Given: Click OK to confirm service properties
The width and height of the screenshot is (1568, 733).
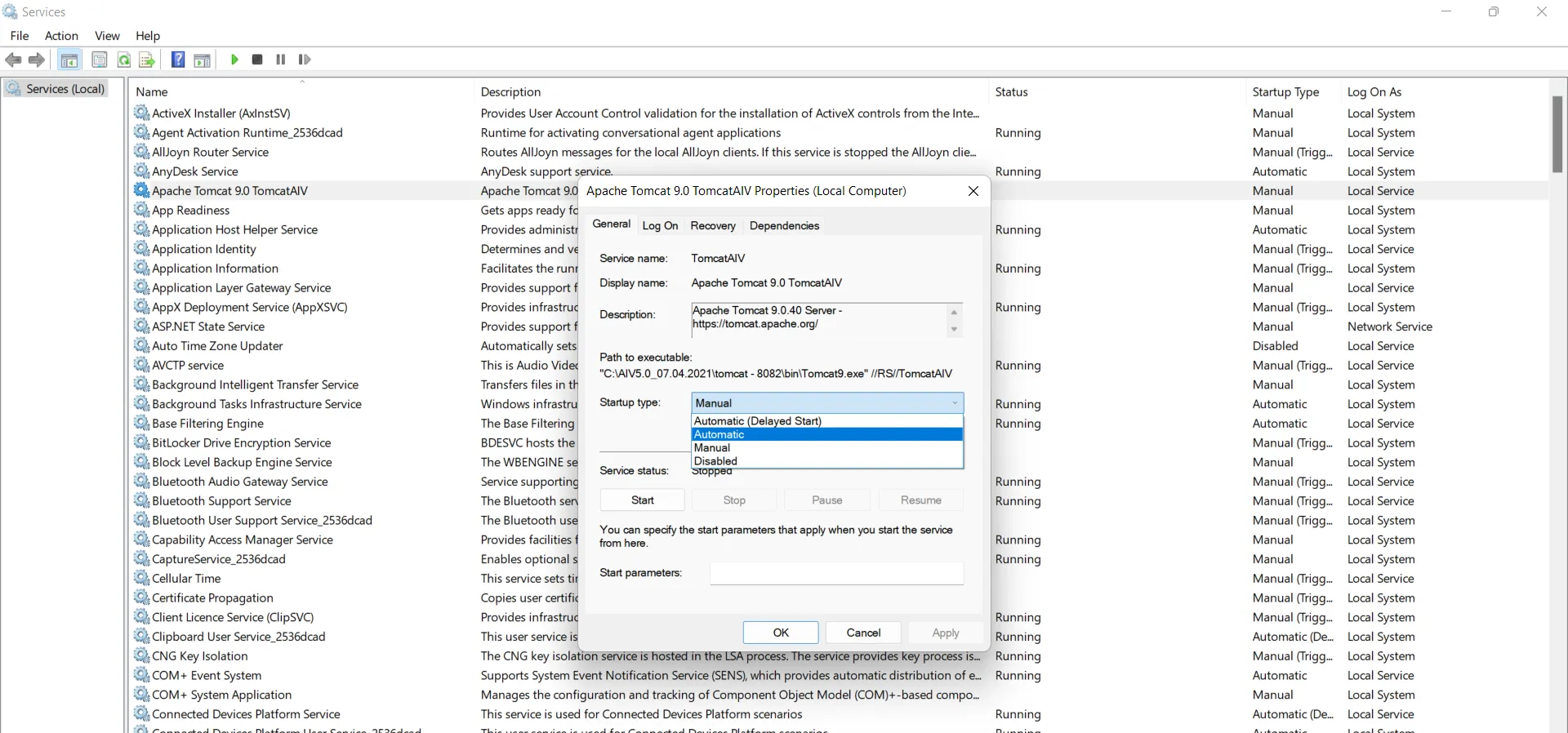Looking at the screenshot, I should pyautogui.click(x=781, y=633).
